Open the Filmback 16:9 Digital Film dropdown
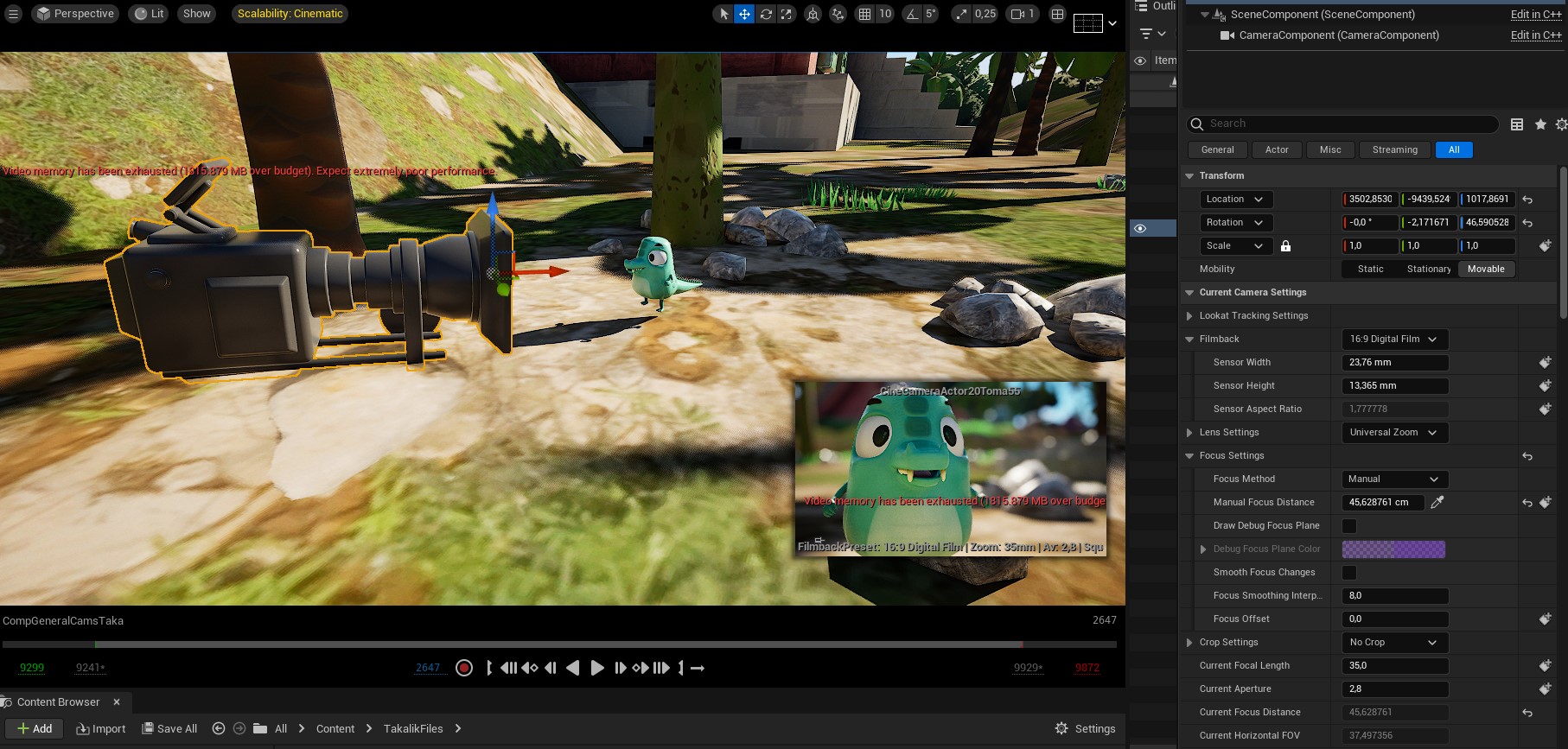This screenshot has width=1568, height=749. tap(1394, 339)
